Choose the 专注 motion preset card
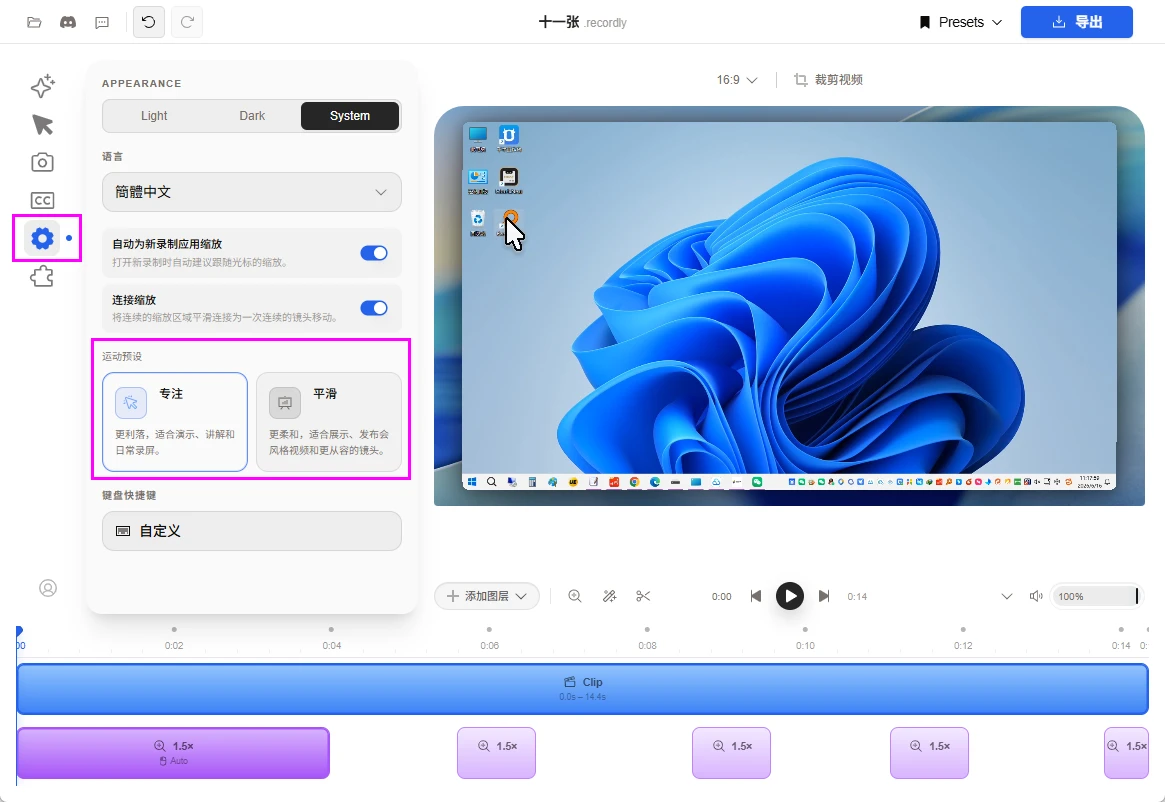Screen dimensions: 1165x802 coord(175,421)
